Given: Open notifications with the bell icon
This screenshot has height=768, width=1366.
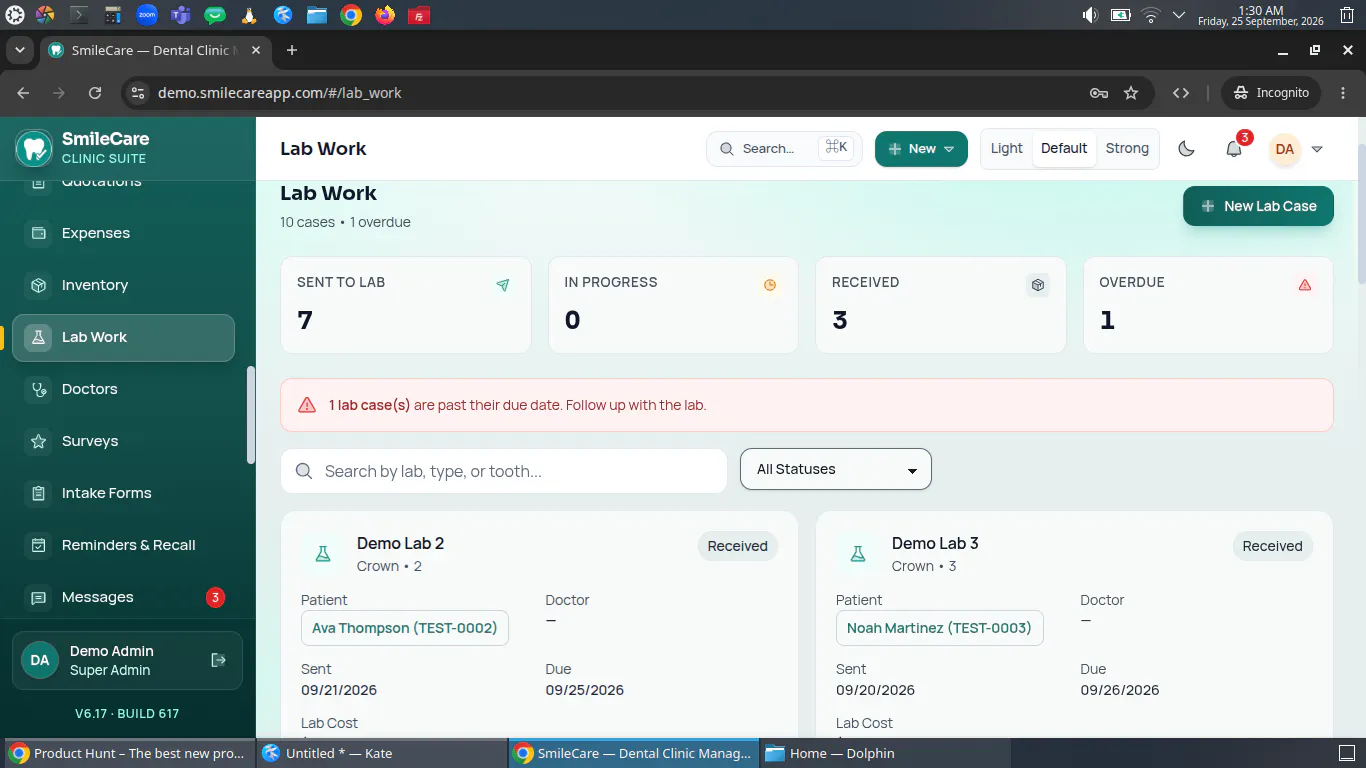Looking at the screenshot, I should pos(1234,148).
